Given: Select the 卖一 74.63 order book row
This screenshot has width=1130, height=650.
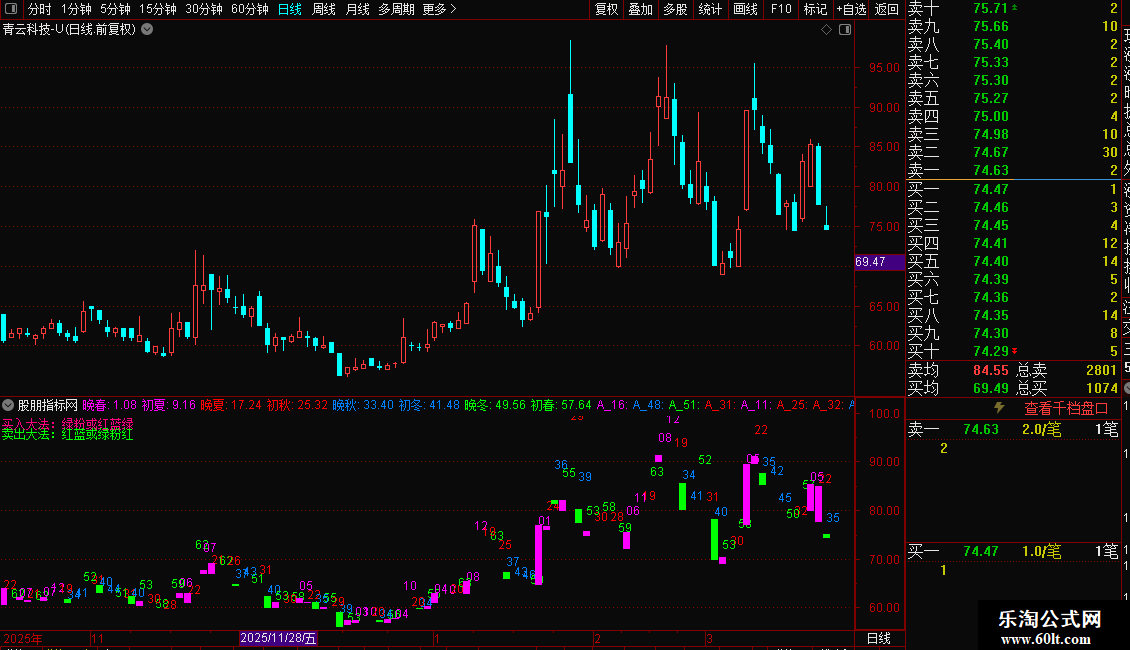Looking at the screenshot, I should [x=1013, y=170].
